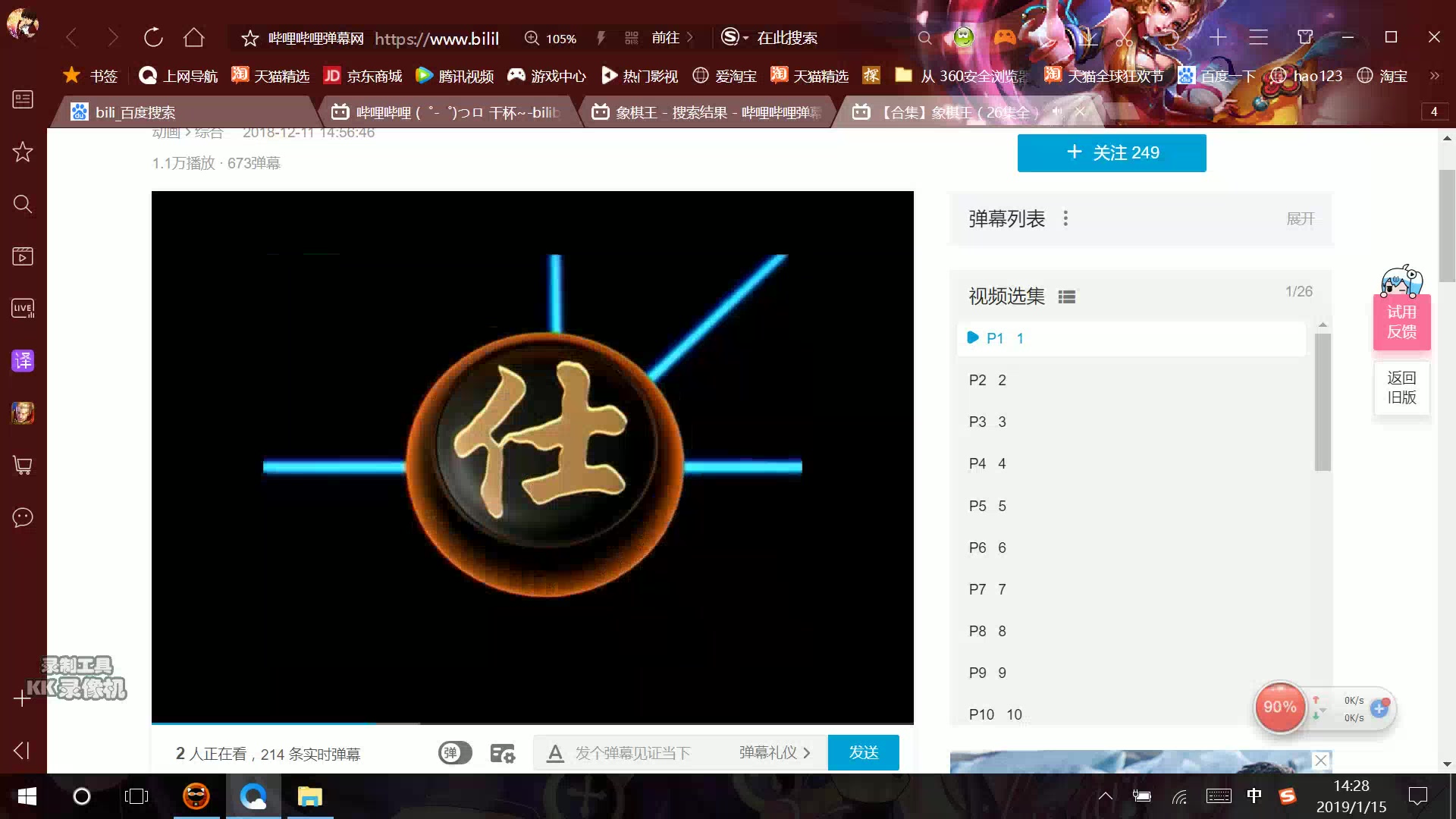Screen dimensions: 1456x819
Task: Show hidden system tray icons
Action: coord(1106,795)
